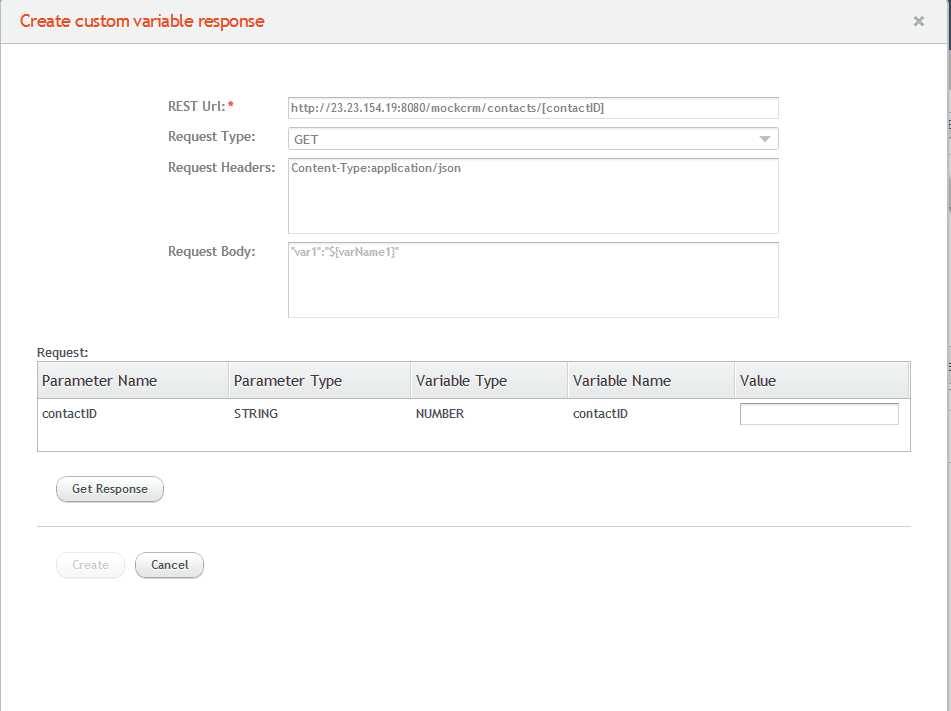Click the Request Body label

[212, 251]
